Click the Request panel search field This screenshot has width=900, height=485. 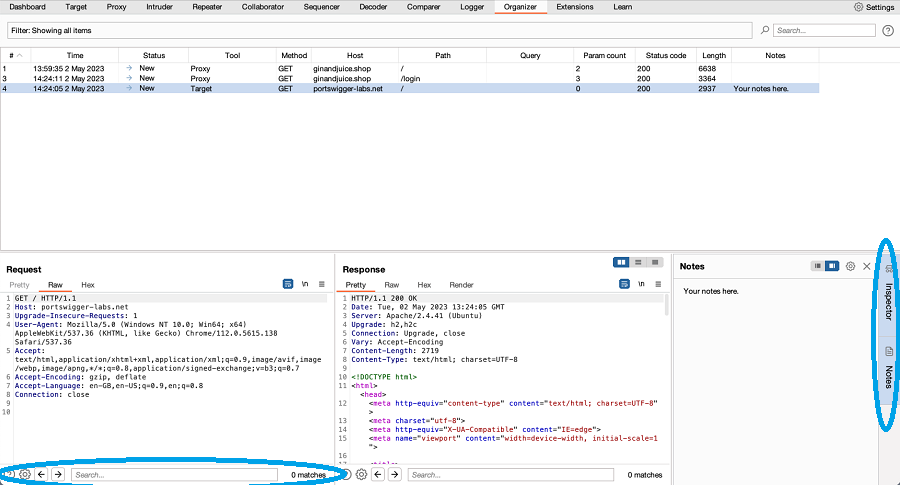pos(173,474)
